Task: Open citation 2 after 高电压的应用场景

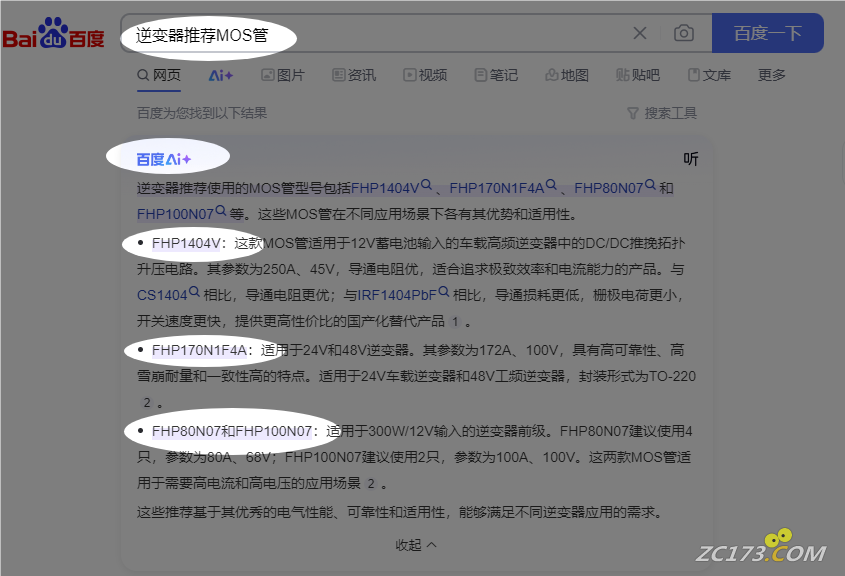Action: click(x=371, y=483)
